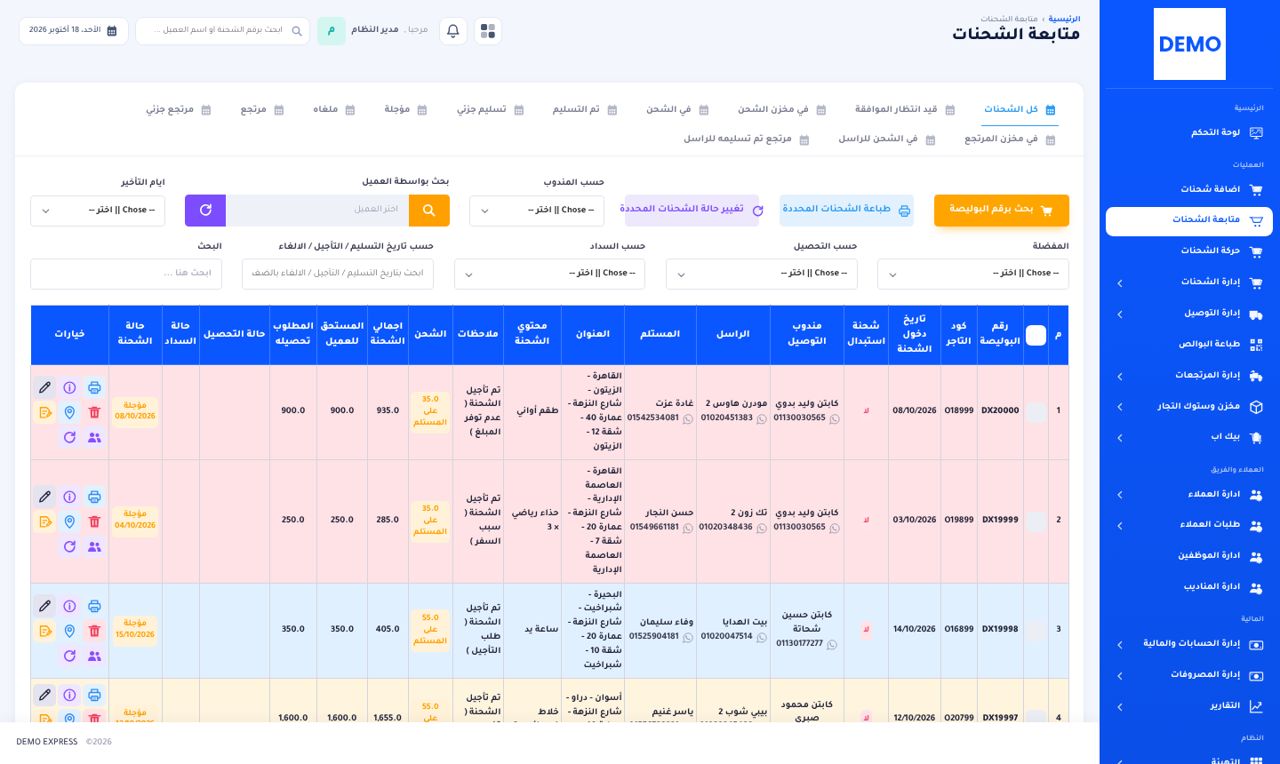Viewport: 1280px width, 764px height.
Task: Check the checkbox for shipment DX19998
Action: point(1036,630)
